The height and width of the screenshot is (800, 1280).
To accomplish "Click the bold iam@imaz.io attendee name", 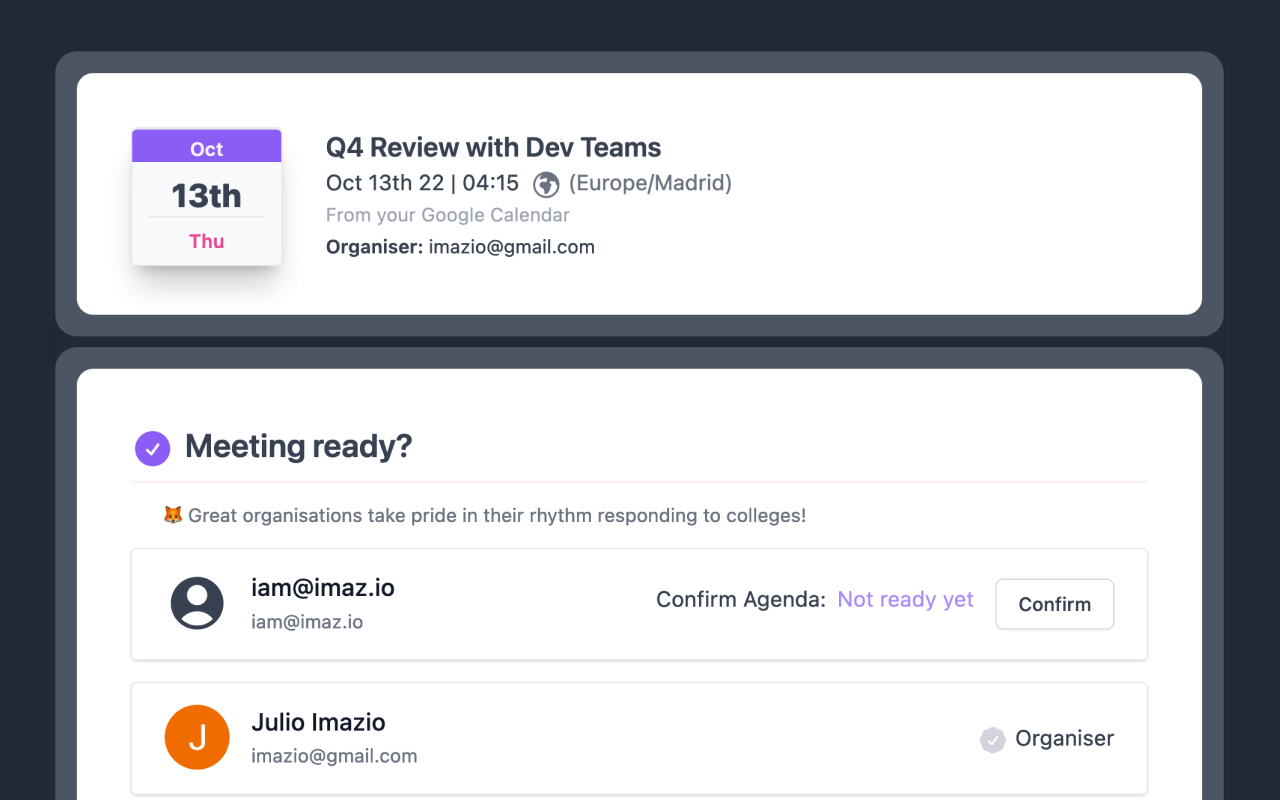I will (x=323, y=588).
